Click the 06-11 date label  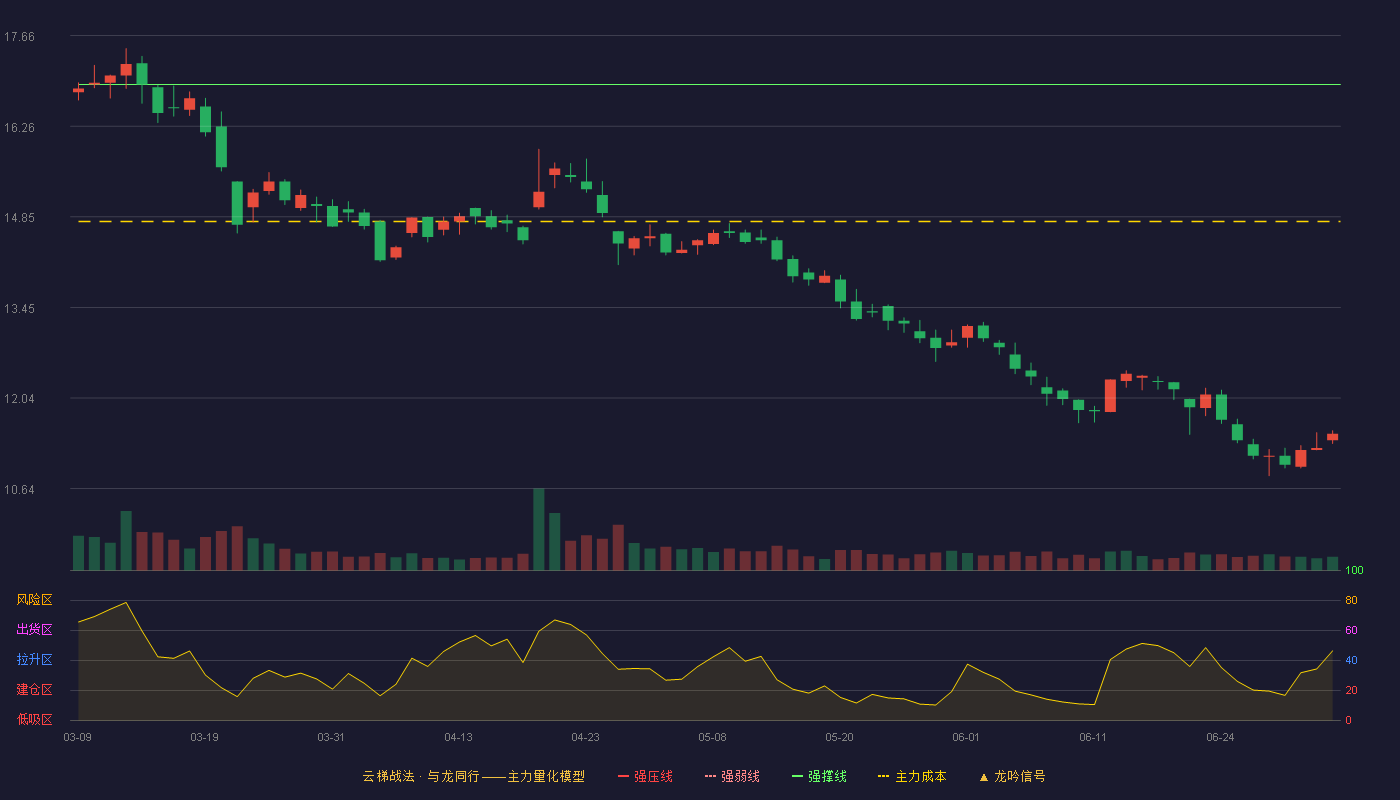[1093, 737]
